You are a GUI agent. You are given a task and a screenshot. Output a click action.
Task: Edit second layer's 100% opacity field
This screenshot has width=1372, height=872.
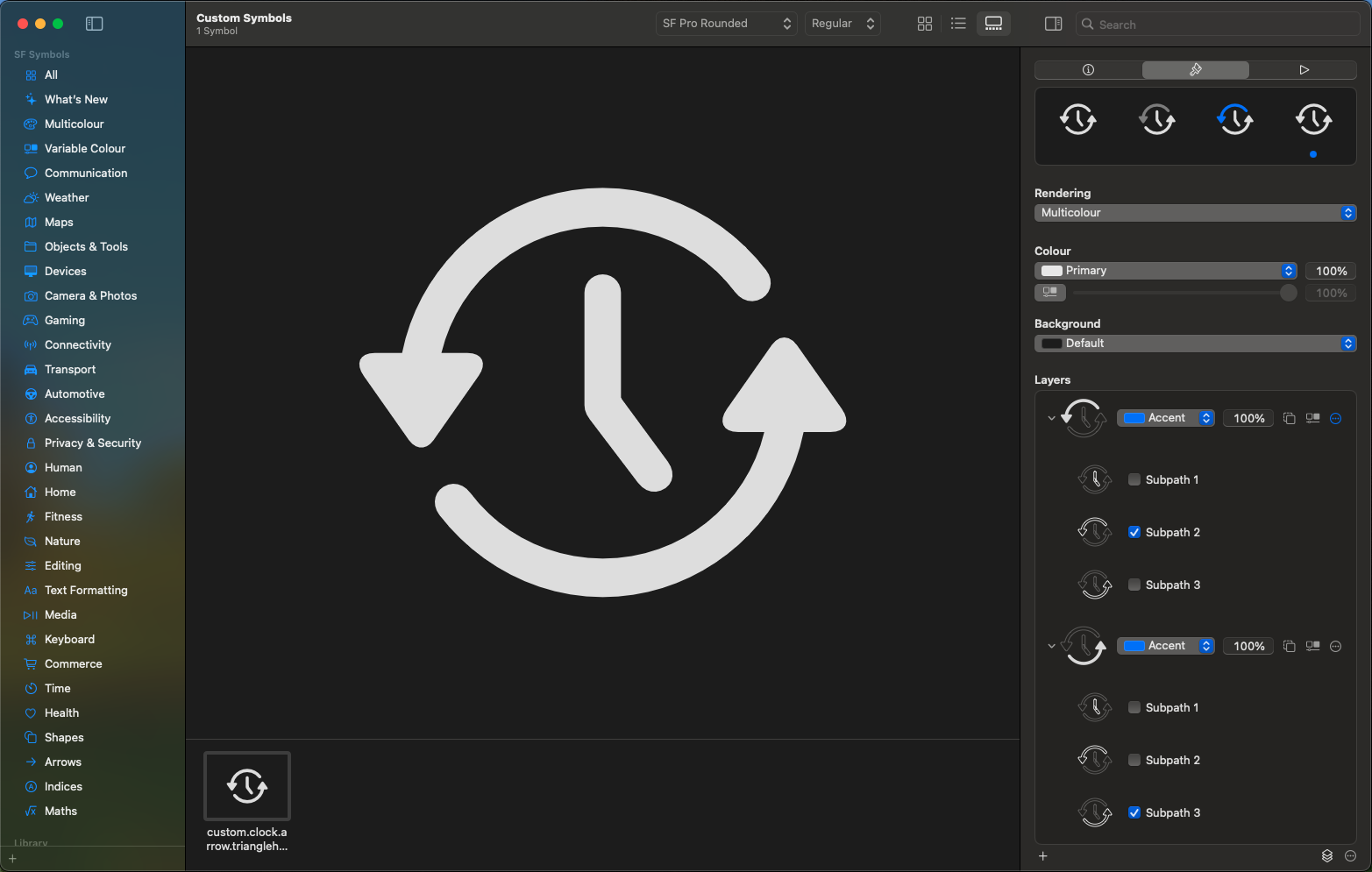tap(1248, 646)
